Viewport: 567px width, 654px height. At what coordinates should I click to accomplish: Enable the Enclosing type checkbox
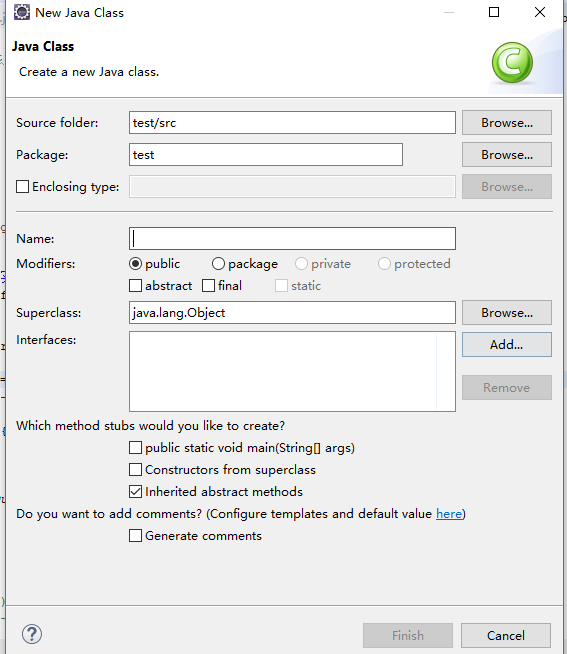pyautogui.click(x=23, y=186)
